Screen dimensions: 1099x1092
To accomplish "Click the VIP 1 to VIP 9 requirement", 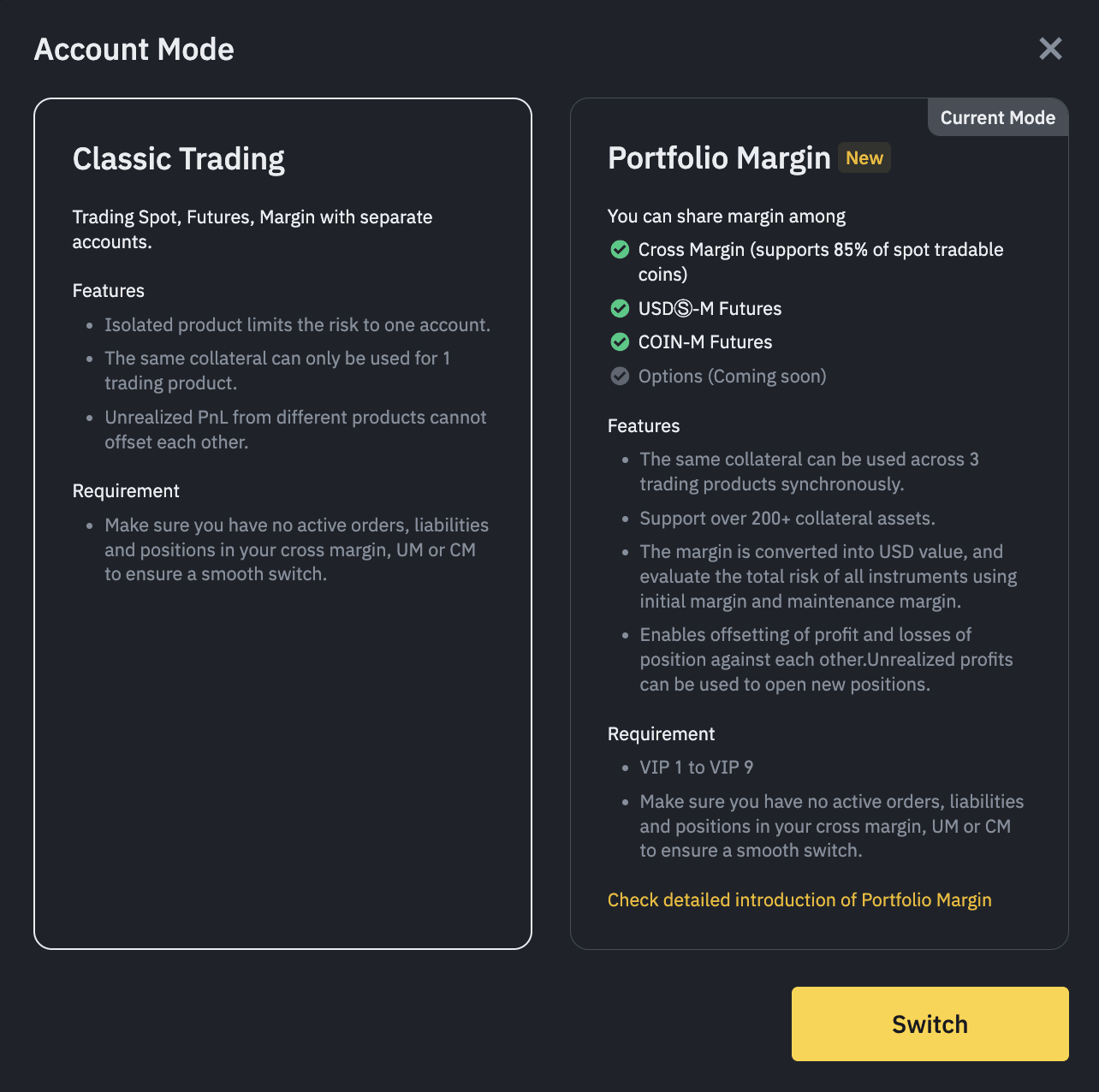I will click(x=696, y=768).
